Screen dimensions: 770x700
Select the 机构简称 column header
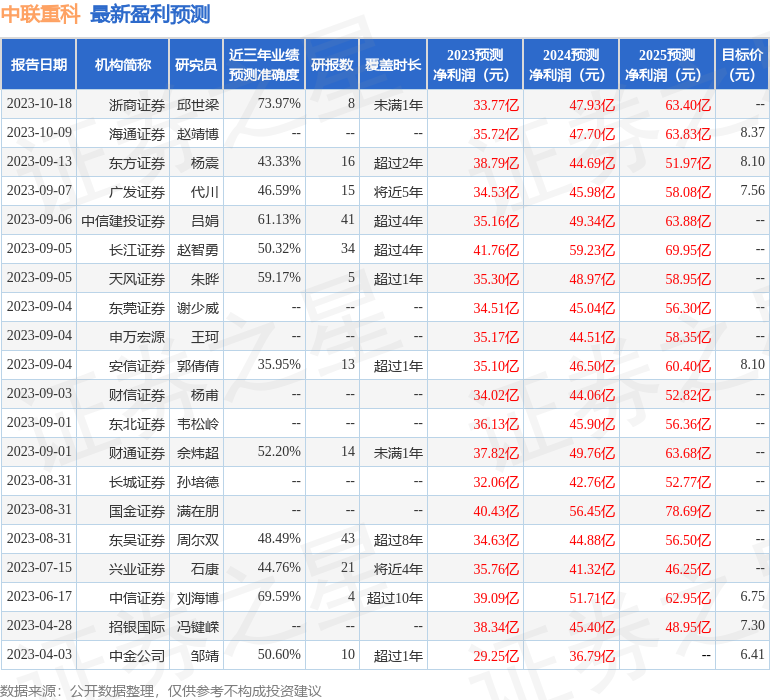123,64
